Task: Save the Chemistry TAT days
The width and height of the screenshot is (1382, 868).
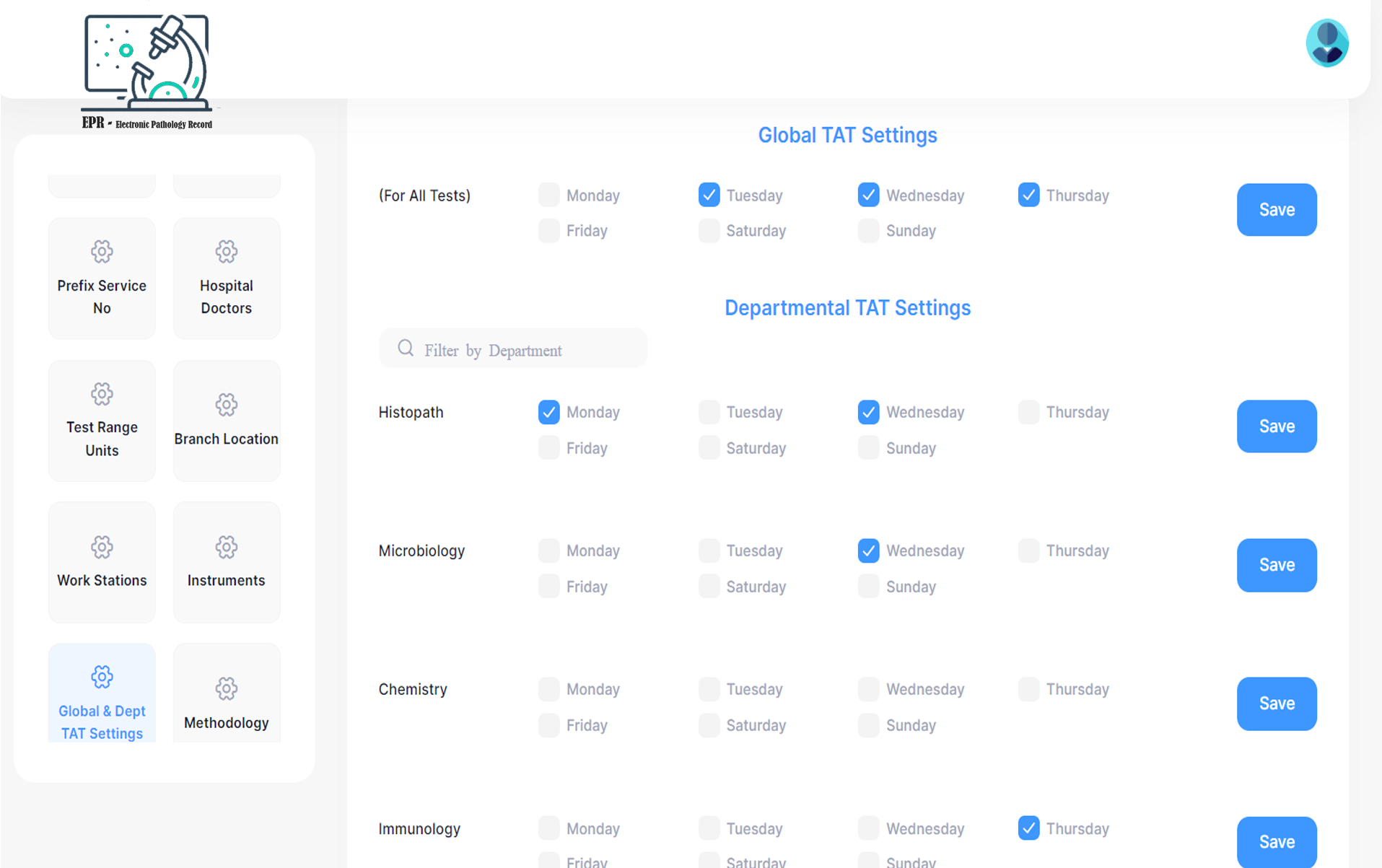Action: tap(1277, 703)
